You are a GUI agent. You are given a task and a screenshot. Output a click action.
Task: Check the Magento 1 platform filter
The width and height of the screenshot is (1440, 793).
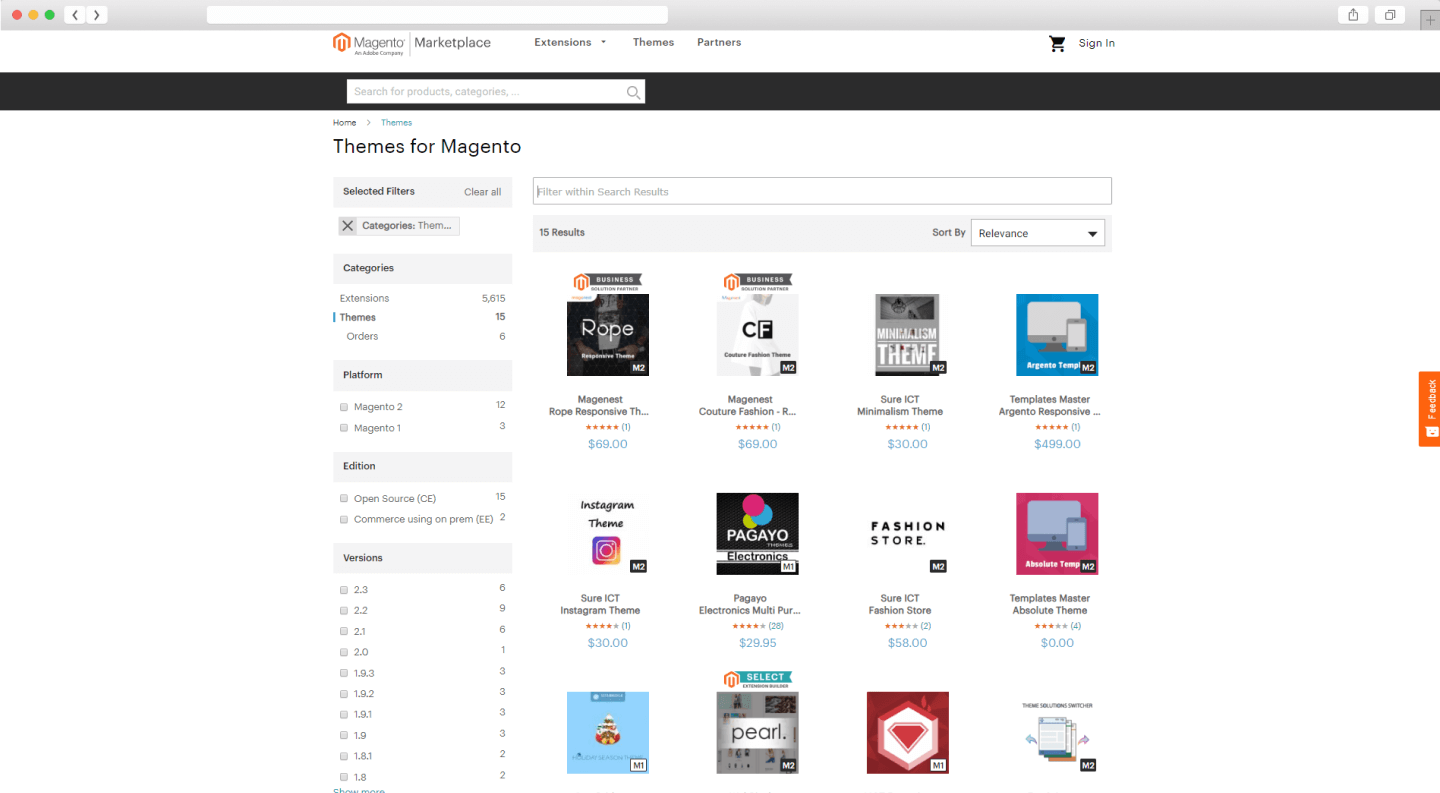(x=344, y=428)
